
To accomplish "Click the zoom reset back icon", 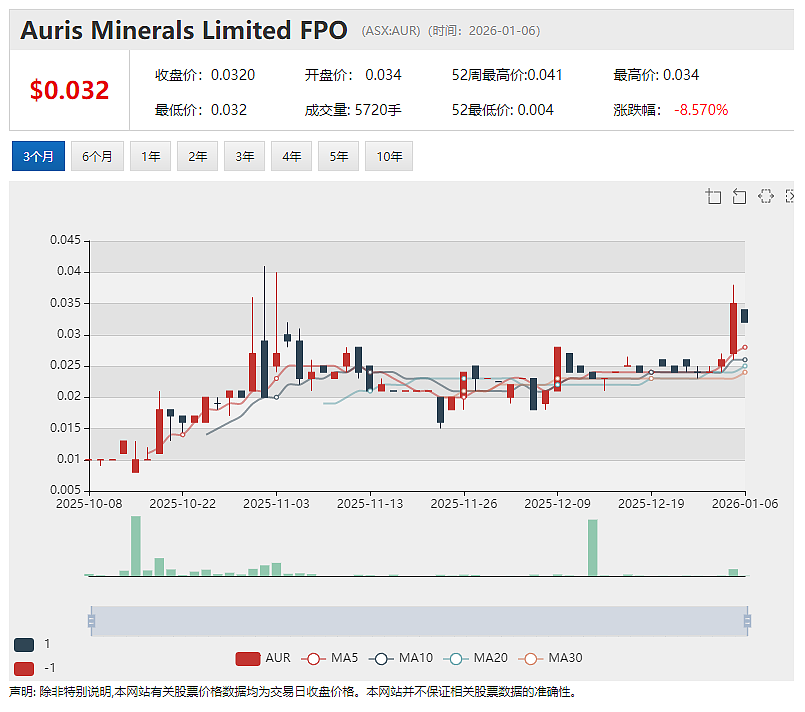I will (739, 196).
